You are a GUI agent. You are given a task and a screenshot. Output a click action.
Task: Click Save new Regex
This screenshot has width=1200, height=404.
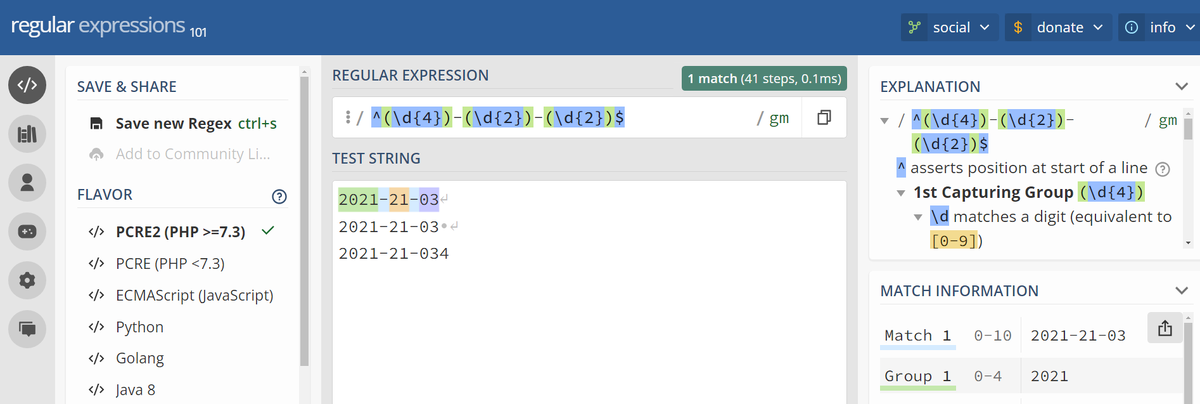coord(183,124)
